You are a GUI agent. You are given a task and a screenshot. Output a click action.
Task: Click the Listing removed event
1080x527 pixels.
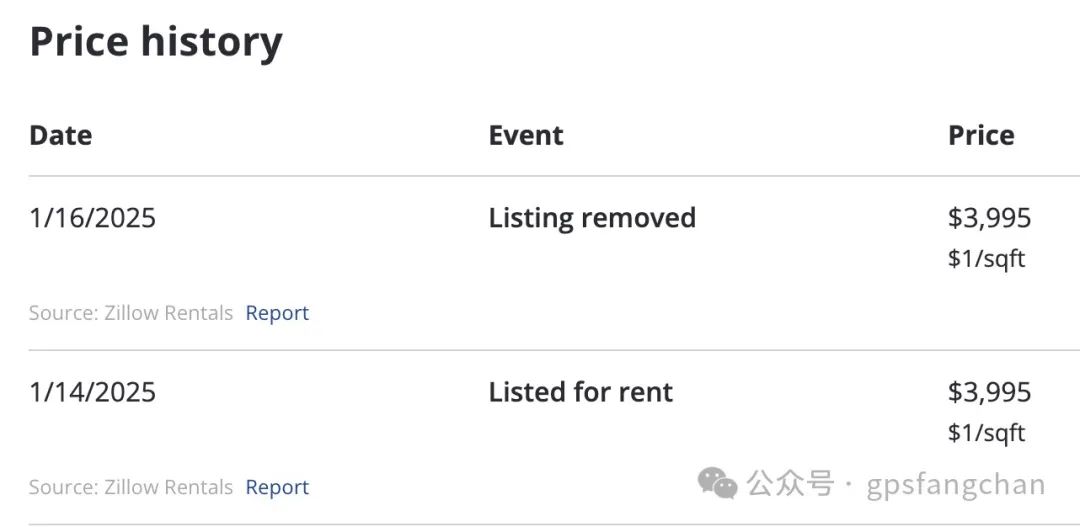tap(592, 218)
